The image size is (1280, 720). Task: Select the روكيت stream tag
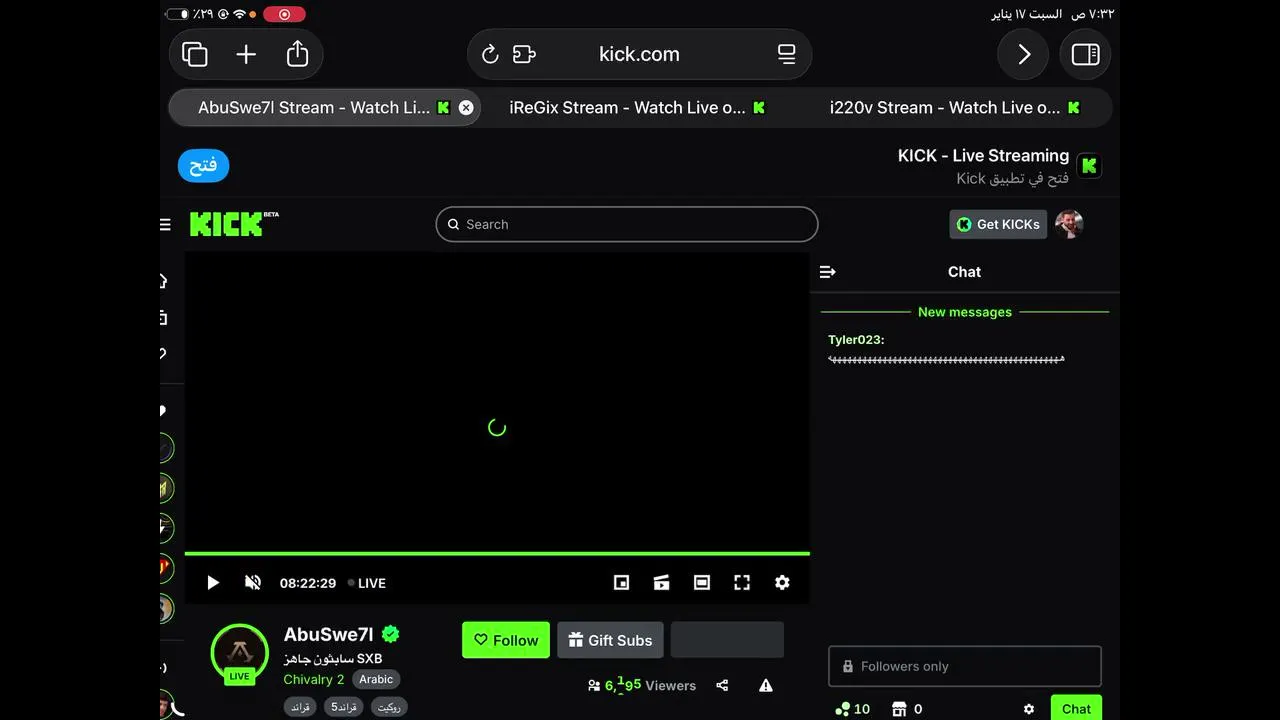click(389, 707)
